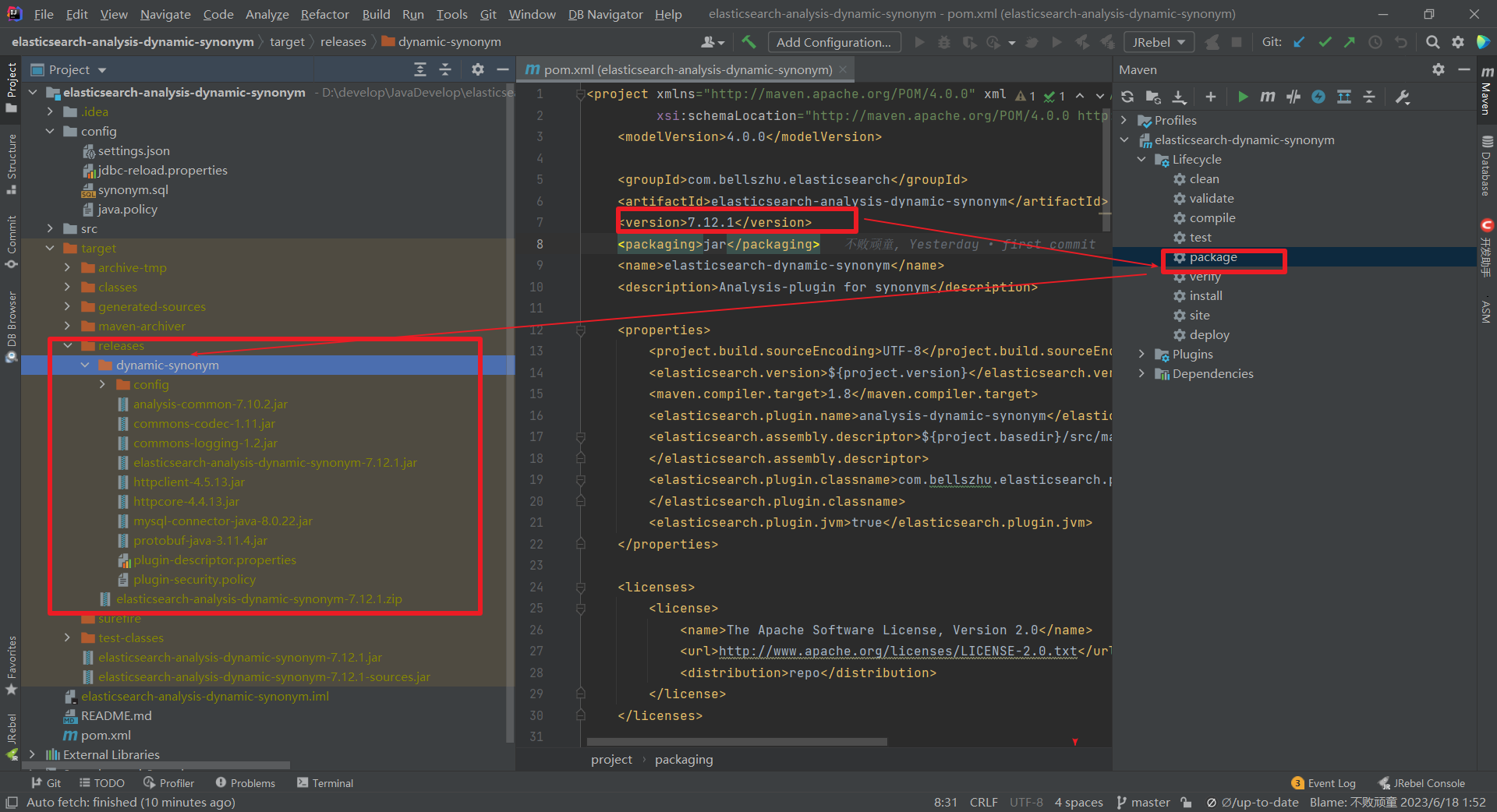The image size is (1497, 812).
Task: Hide the Maven tool window
Action: 1463,69
